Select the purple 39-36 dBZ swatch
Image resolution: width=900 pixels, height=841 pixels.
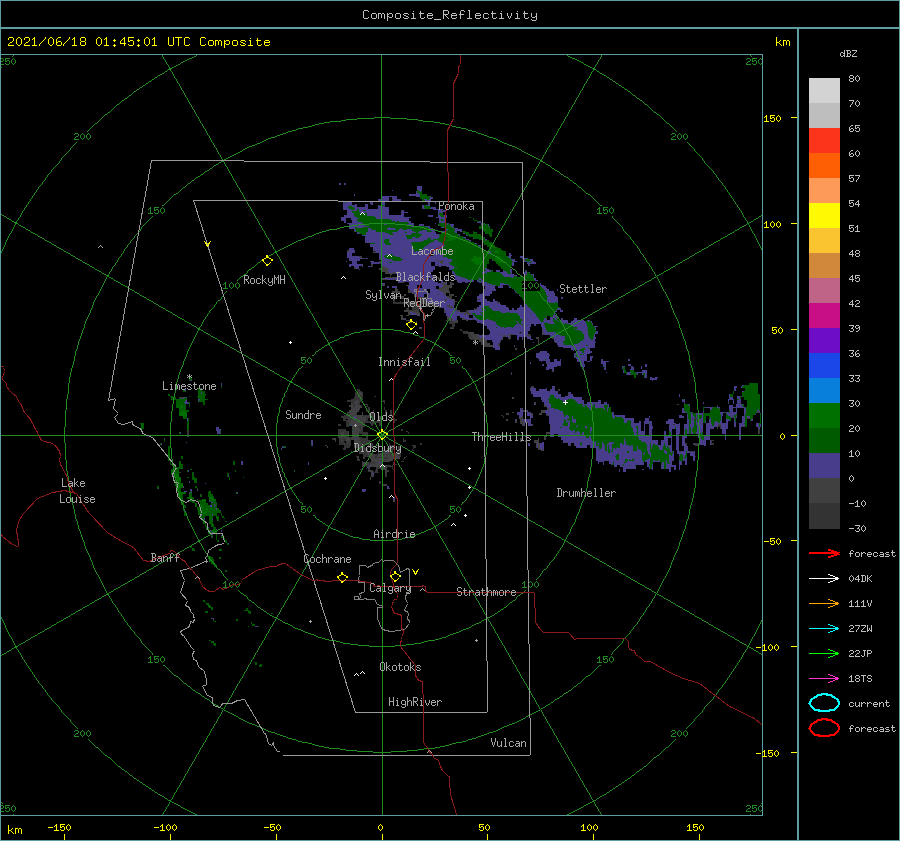point(824,340)
